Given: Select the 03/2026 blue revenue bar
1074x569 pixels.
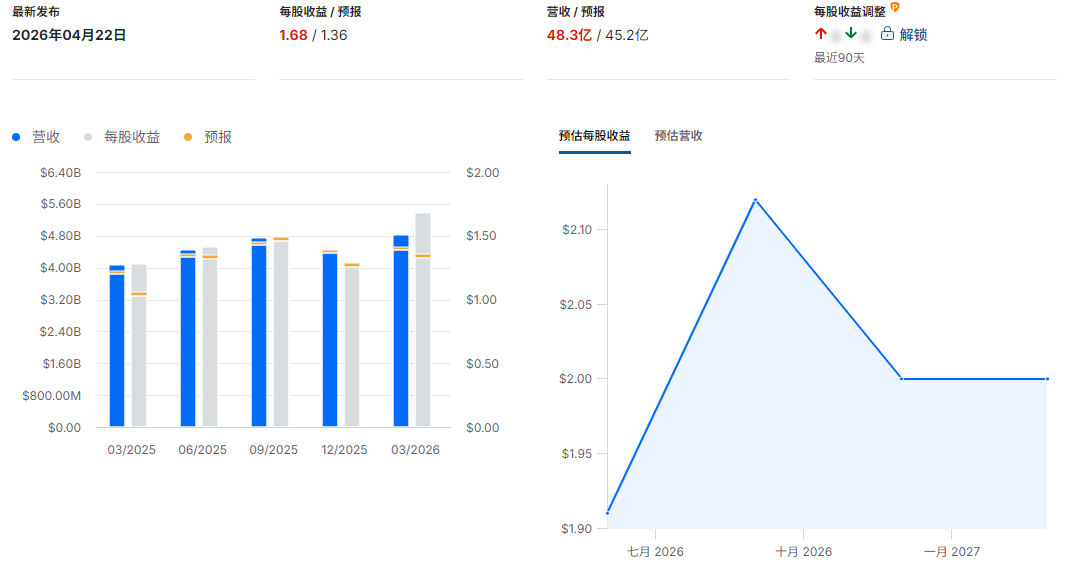Looking at the screenshot, I should coord(401,331).
